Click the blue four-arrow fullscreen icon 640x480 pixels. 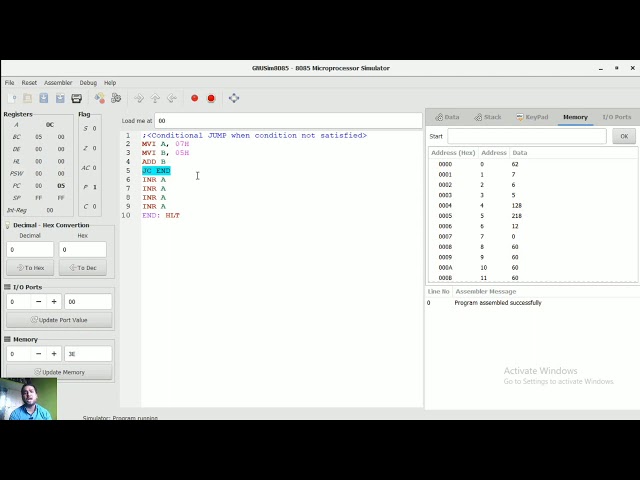pos(234,98)
